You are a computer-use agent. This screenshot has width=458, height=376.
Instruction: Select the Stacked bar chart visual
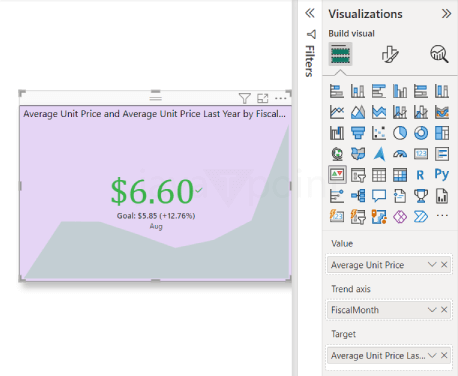click(x=337, y=91)
